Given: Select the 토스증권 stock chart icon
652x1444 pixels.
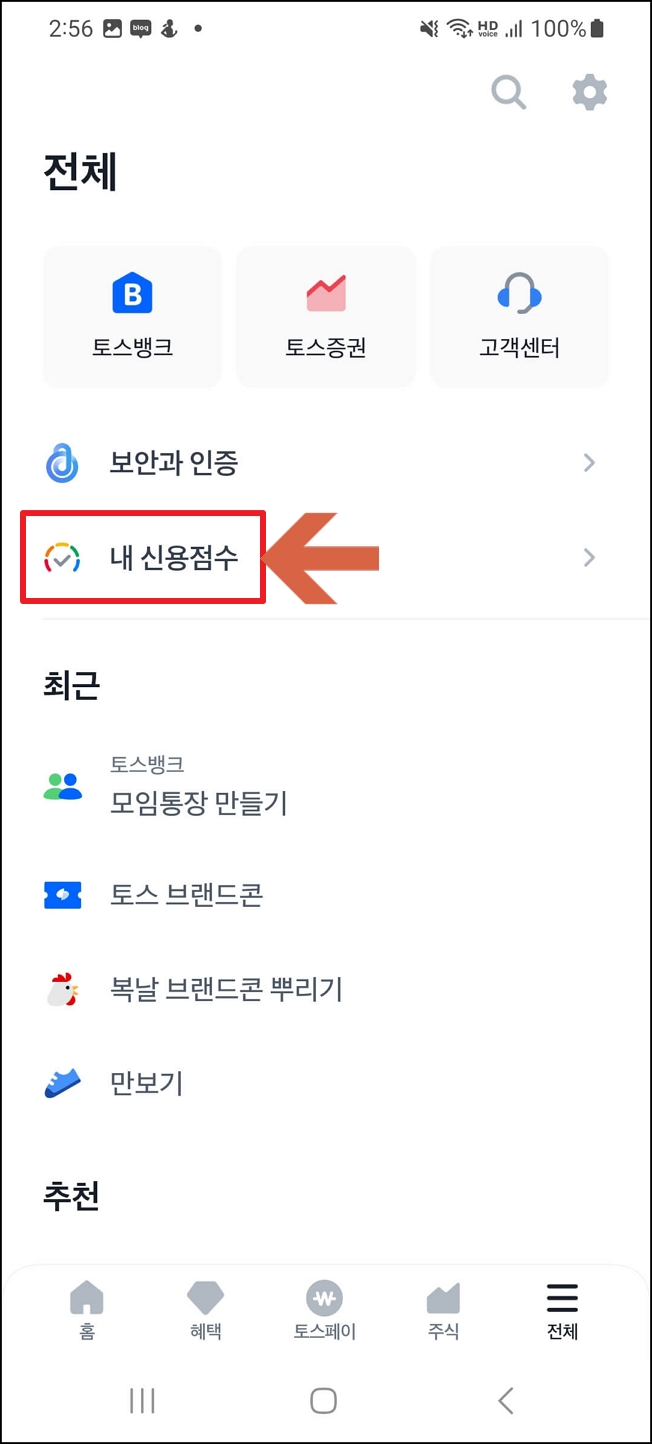Looking at the screenshot, I should pyautogui.click(x=325, y=292).
